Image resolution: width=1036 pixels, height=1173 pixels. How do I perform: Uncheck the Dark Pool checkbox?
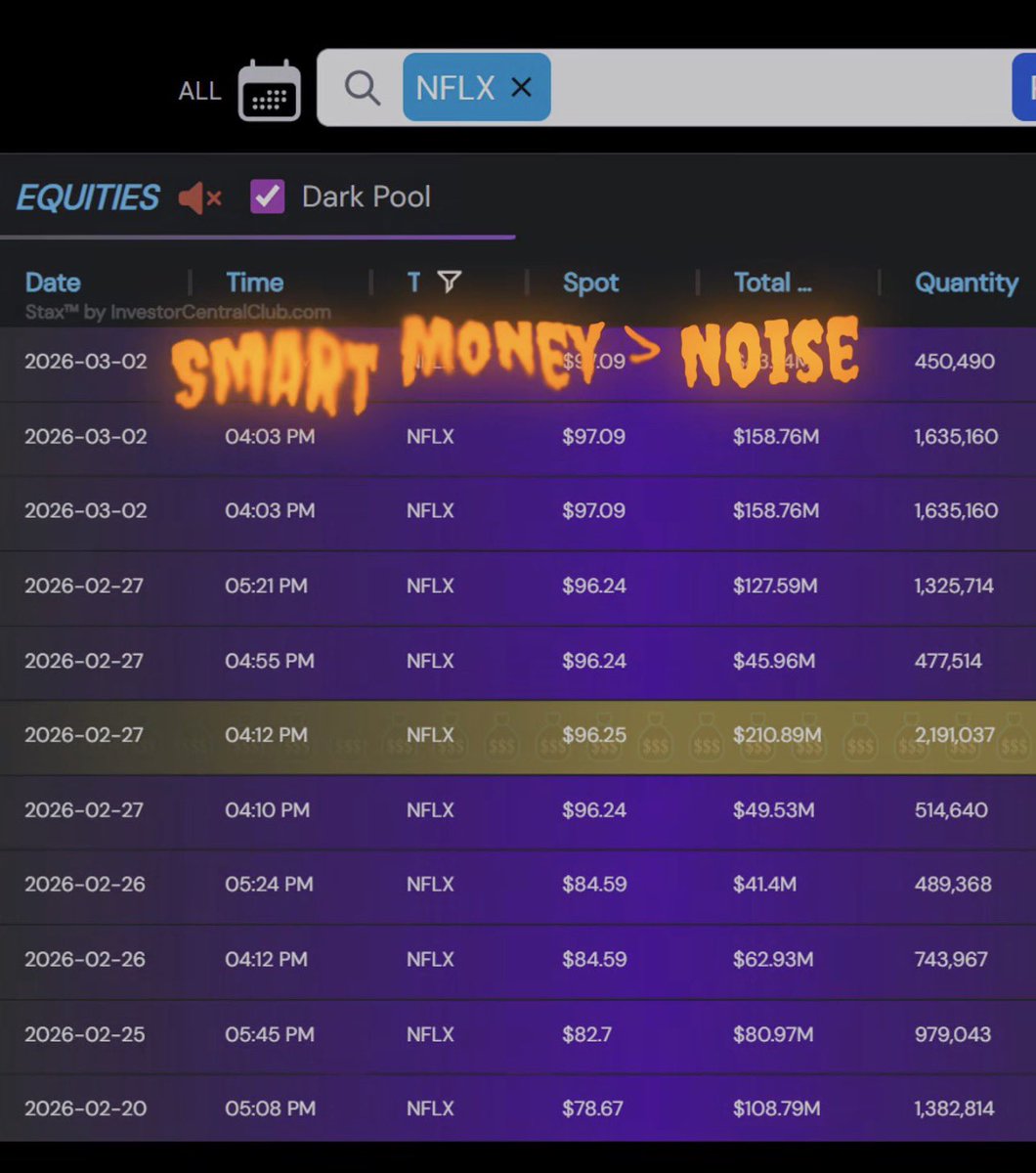[x=267, y=196]
